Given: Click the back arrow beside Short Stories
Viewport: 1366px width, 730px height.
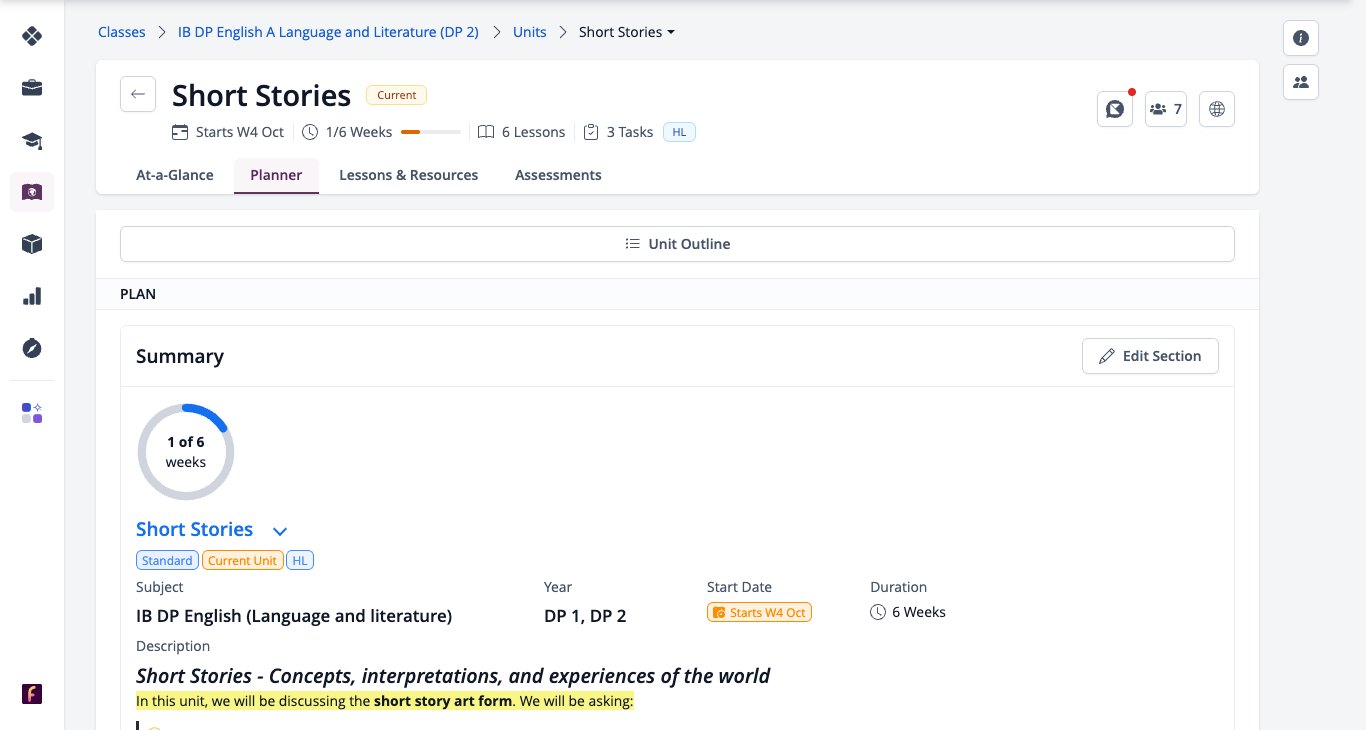Looking at the screenshot, I should click(138, 94).
